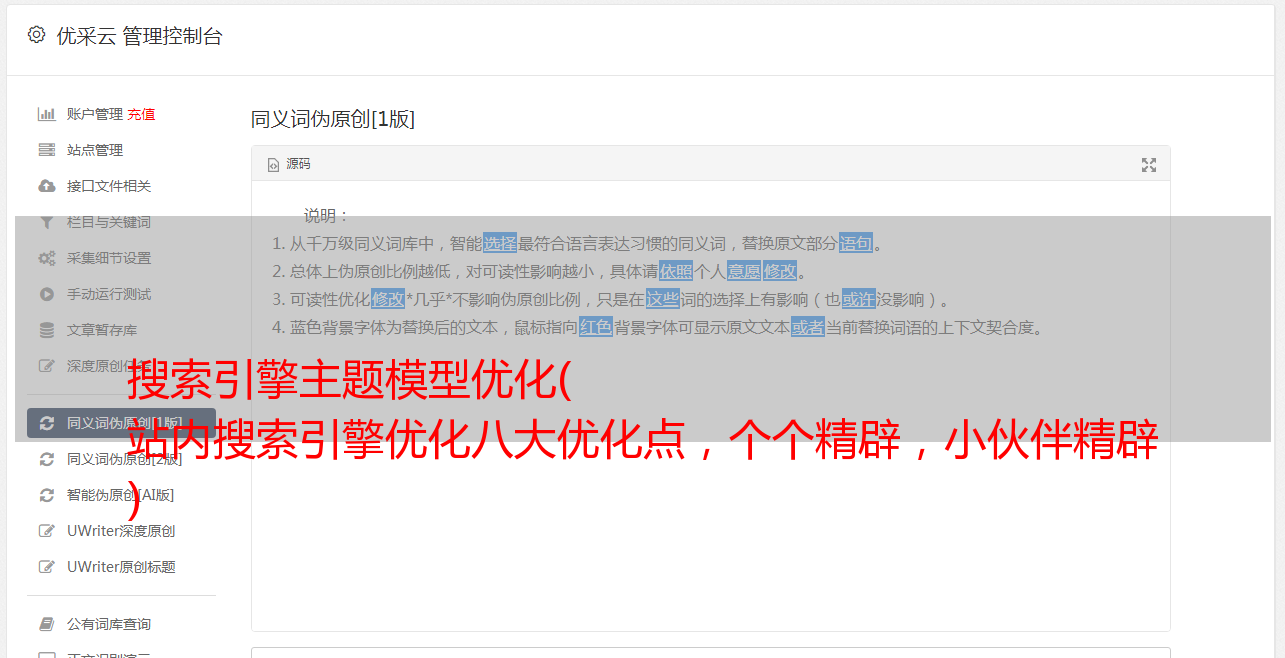This screenshot has width=1285, height=658.
Task: Open 智能伪原创[AI版] menu item
Action: point(120,495)
